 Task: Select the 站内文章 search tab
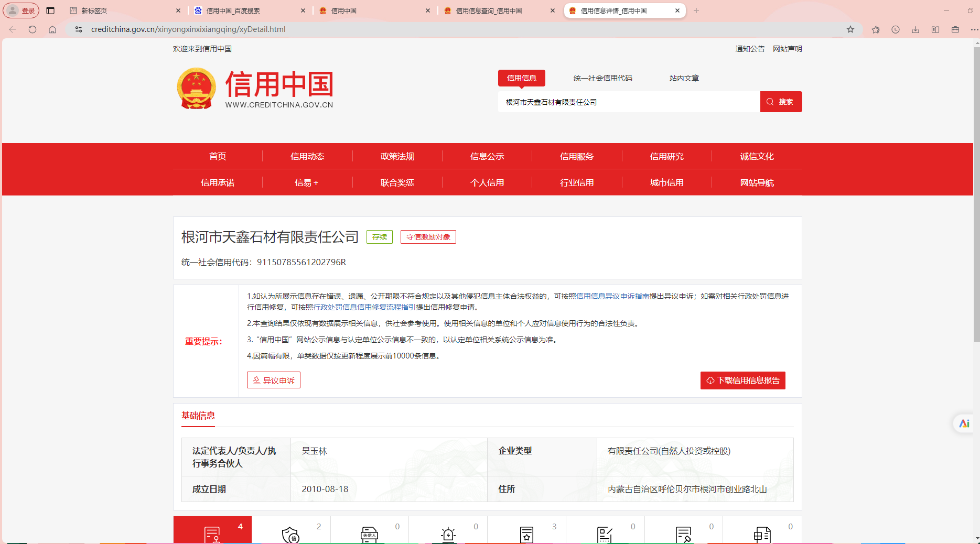pyautogui.click(x=684, y=78)
